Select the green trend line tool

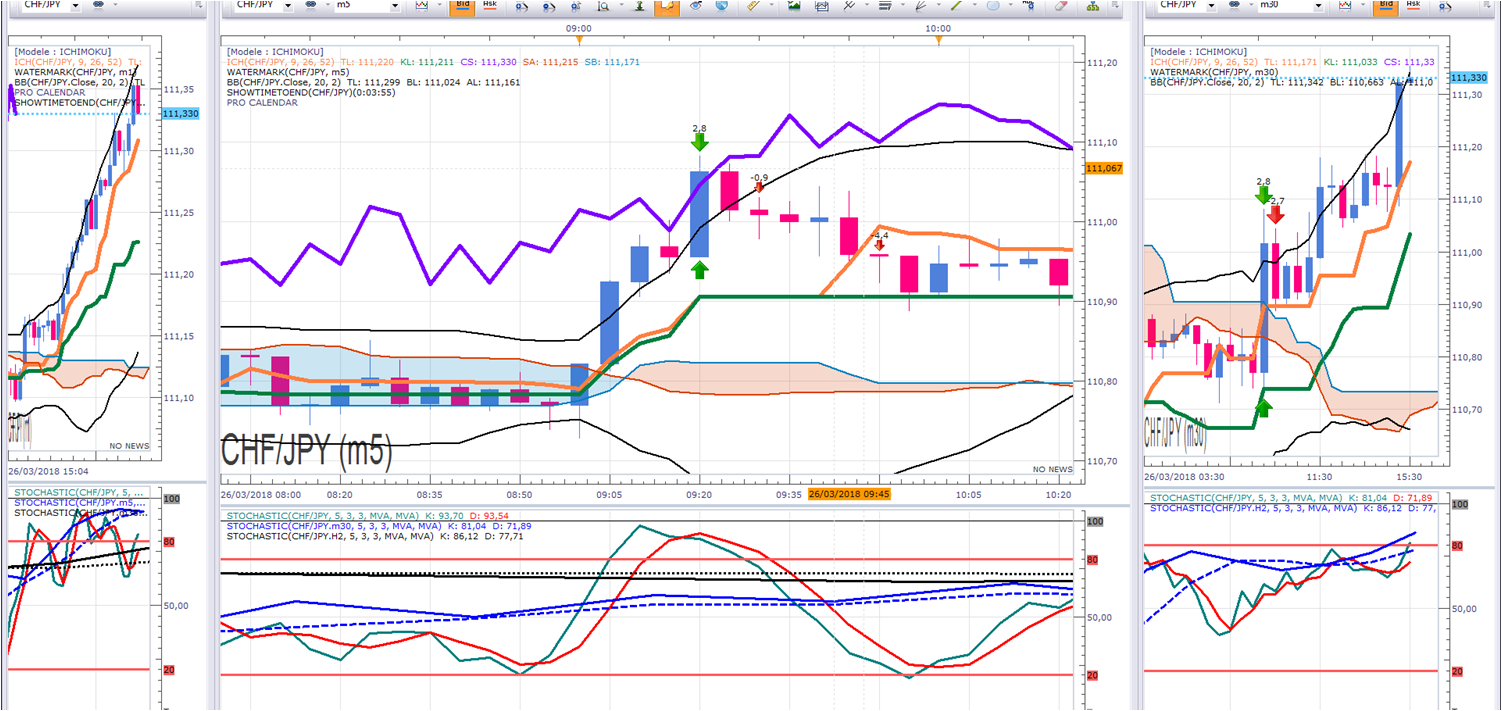(x=956, y=6)
